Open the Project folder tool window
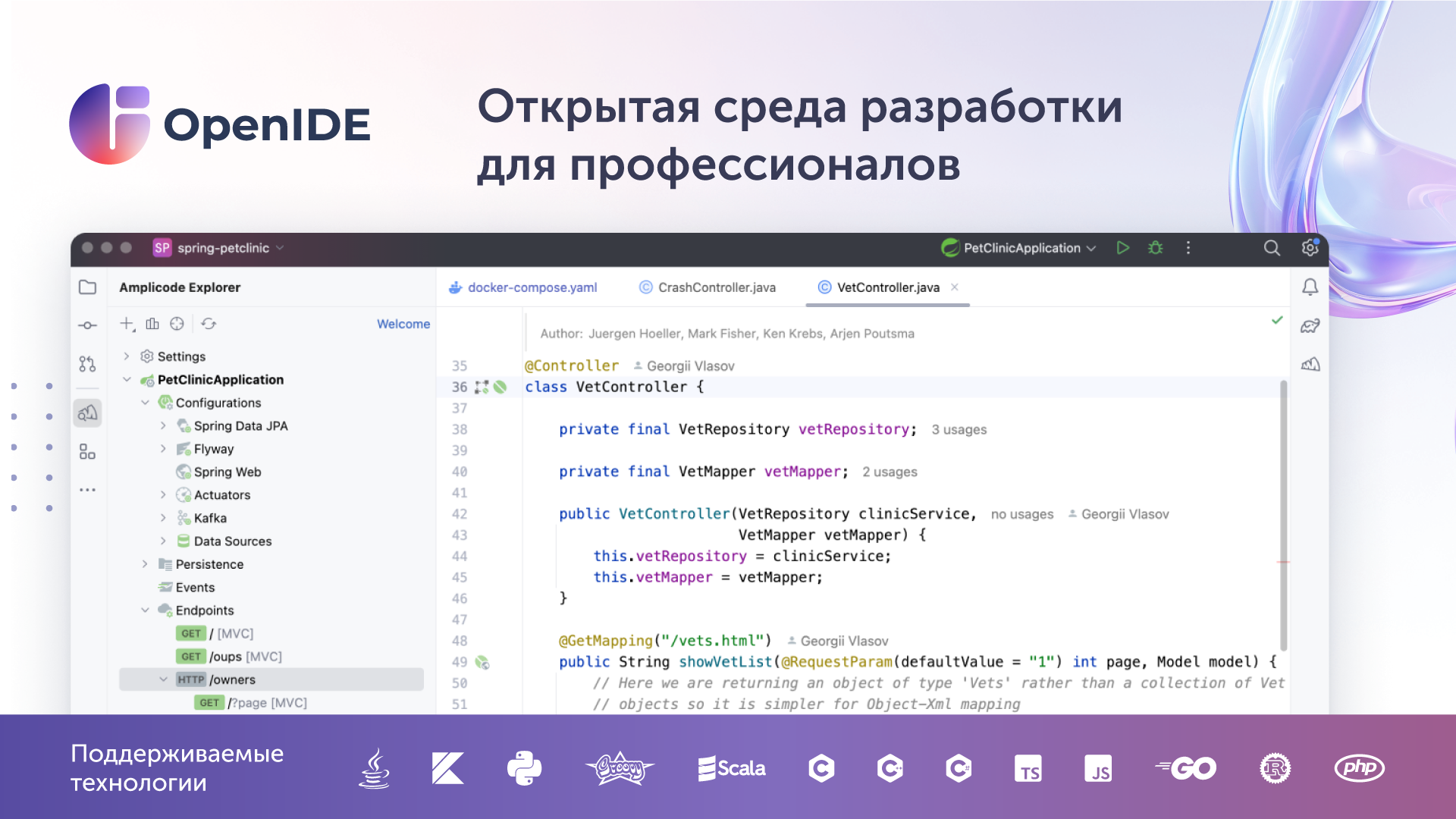Image resolution: width=1456 pixels, height=819 pixels. coord(88,287)
